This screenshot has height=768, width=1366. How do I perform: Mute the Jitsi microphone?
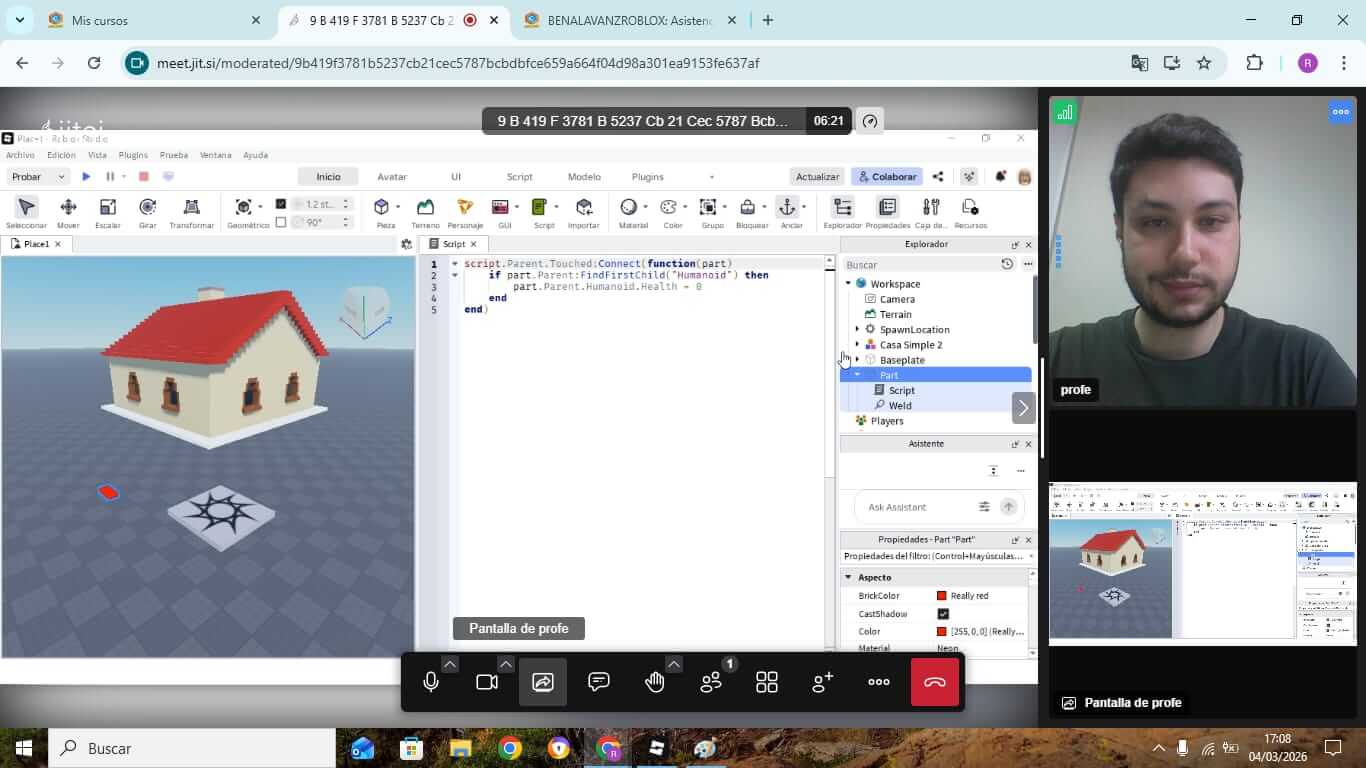pos(431,682)
